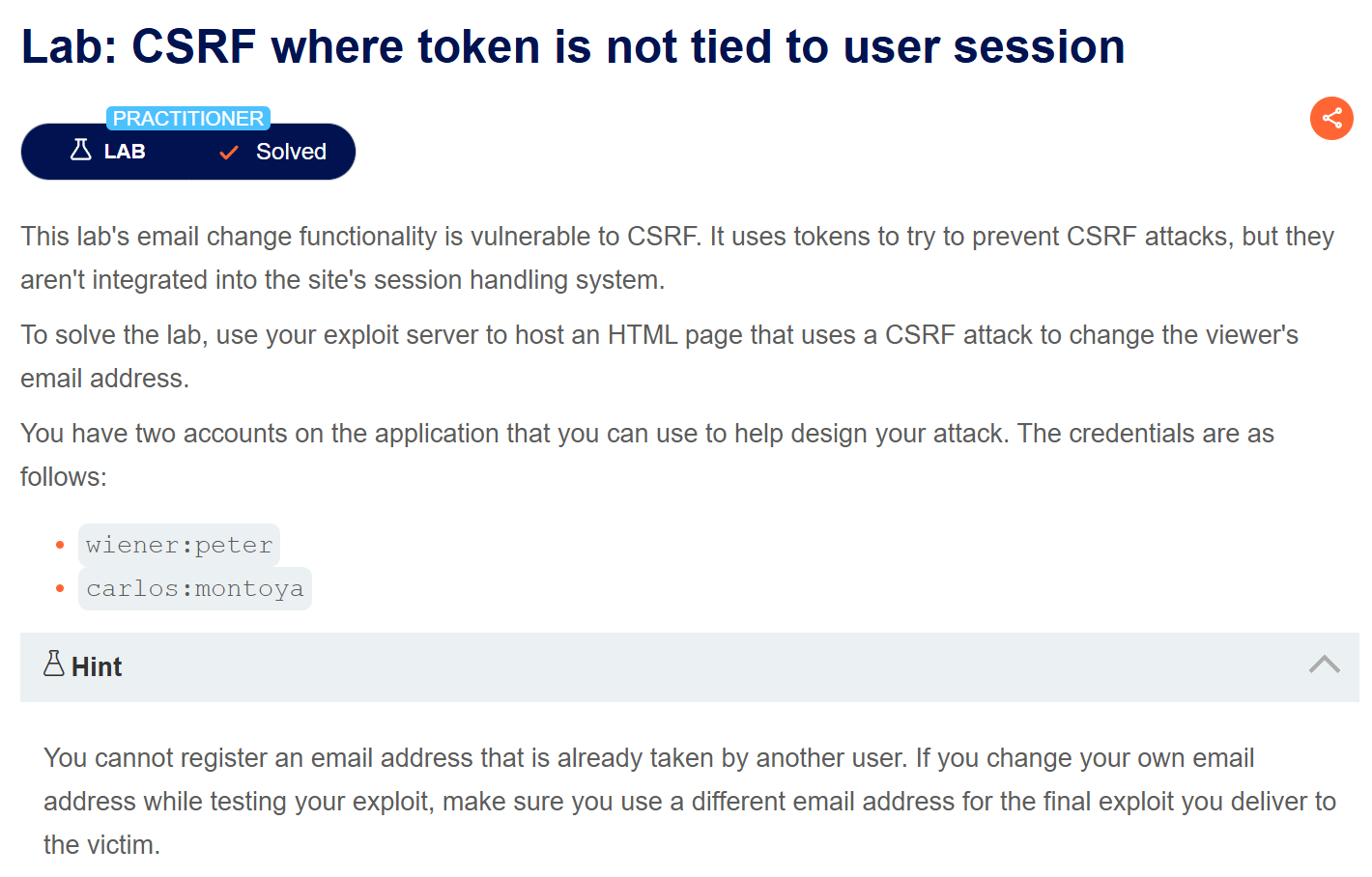Viewport: 1372px width, 877px height.
Task: Click the orange Solved checkmark icon
Action: tap(229, 153)
